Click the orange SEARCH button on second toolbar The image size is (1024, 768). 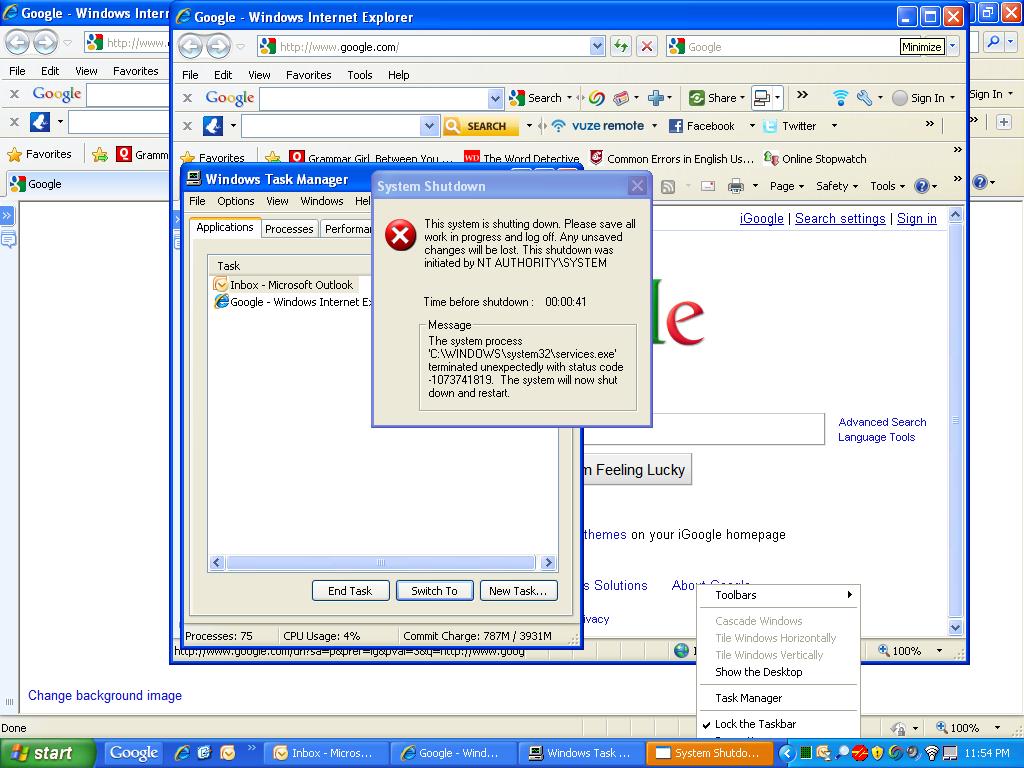[481, 125]
